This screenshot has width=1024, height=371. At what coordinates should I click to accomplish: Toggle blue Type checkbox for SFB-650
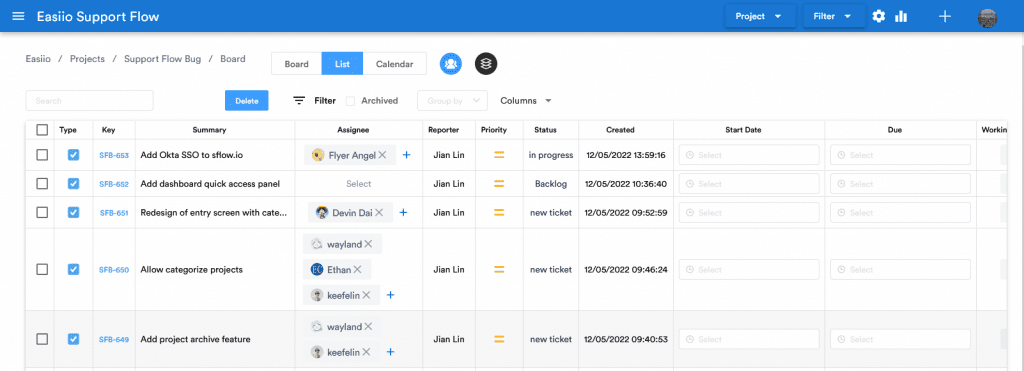tap(74, 269)
